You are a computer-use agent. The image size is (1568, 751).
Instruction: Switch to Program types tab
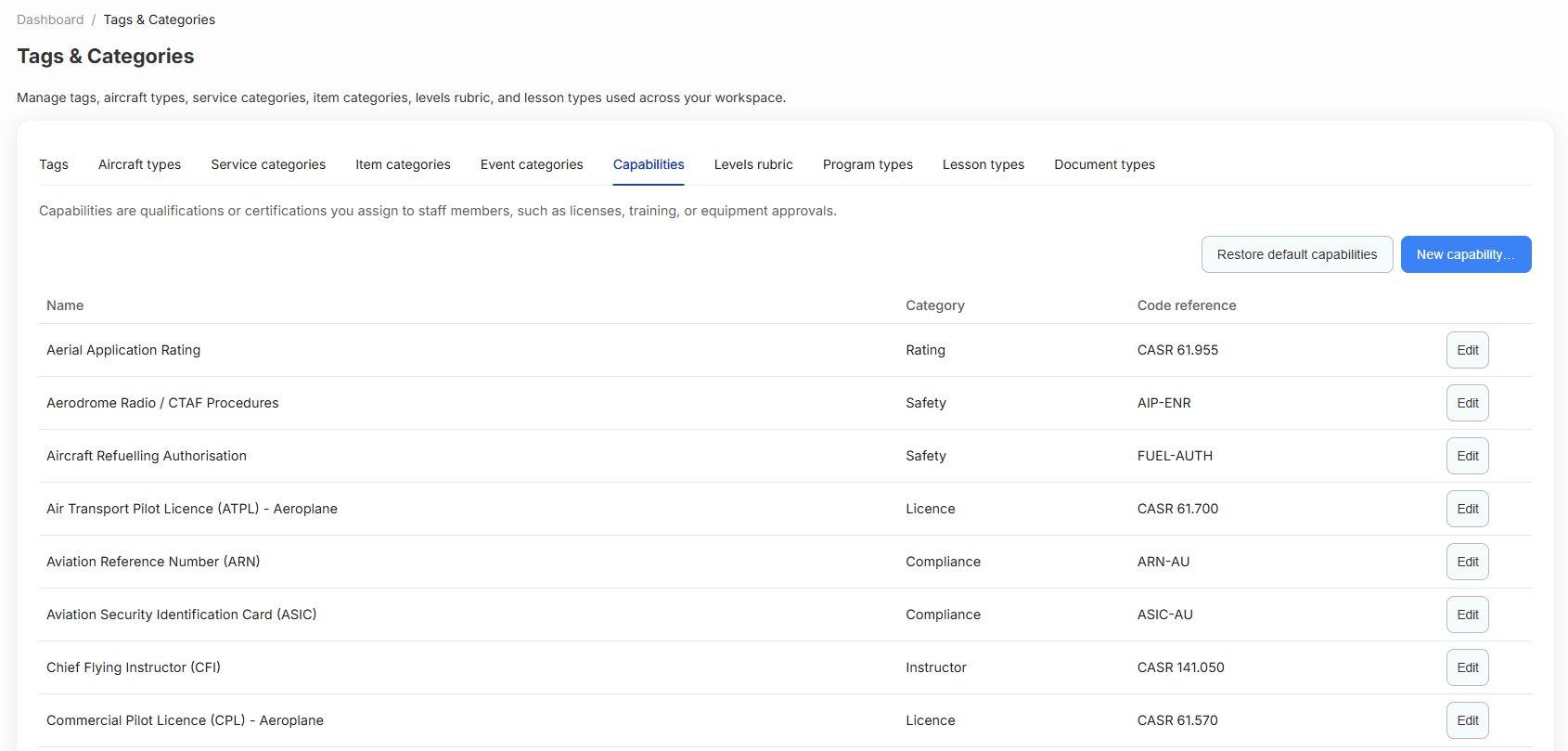(868, 164)
